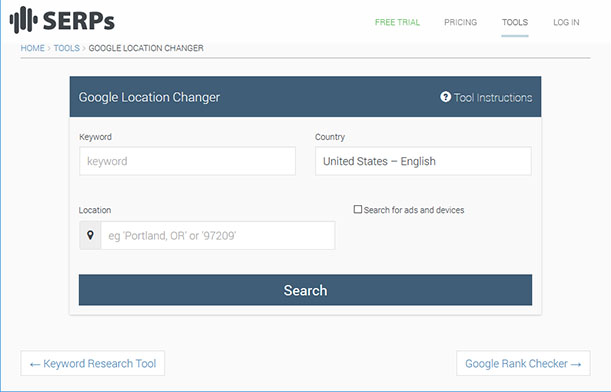Click the Google Location Changer panel title
This screenshot has height=392, width=611.
click(x=149, y=97)
